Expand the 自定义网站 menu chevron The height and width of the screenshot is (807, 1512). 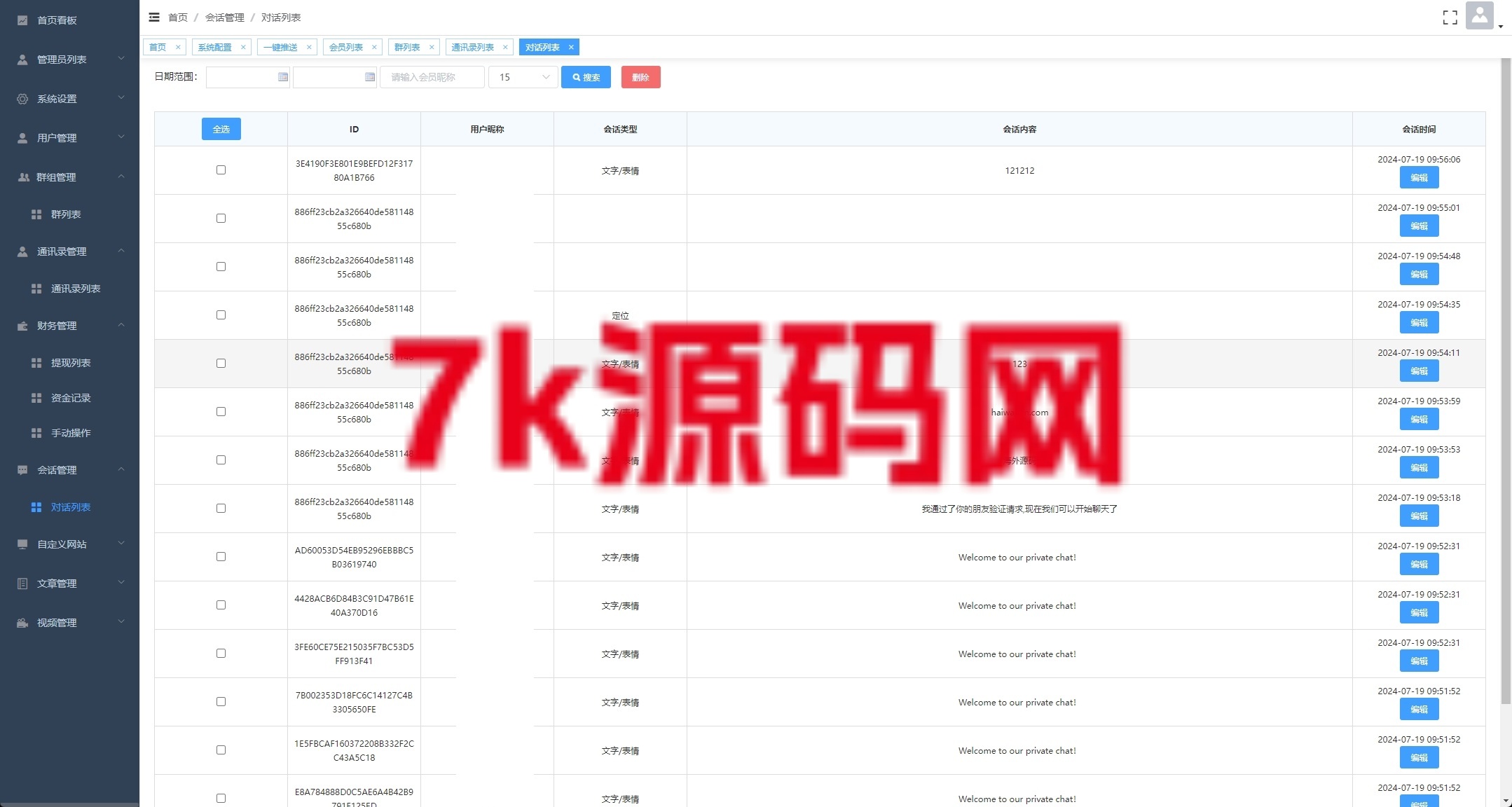[x=121, y=544]
